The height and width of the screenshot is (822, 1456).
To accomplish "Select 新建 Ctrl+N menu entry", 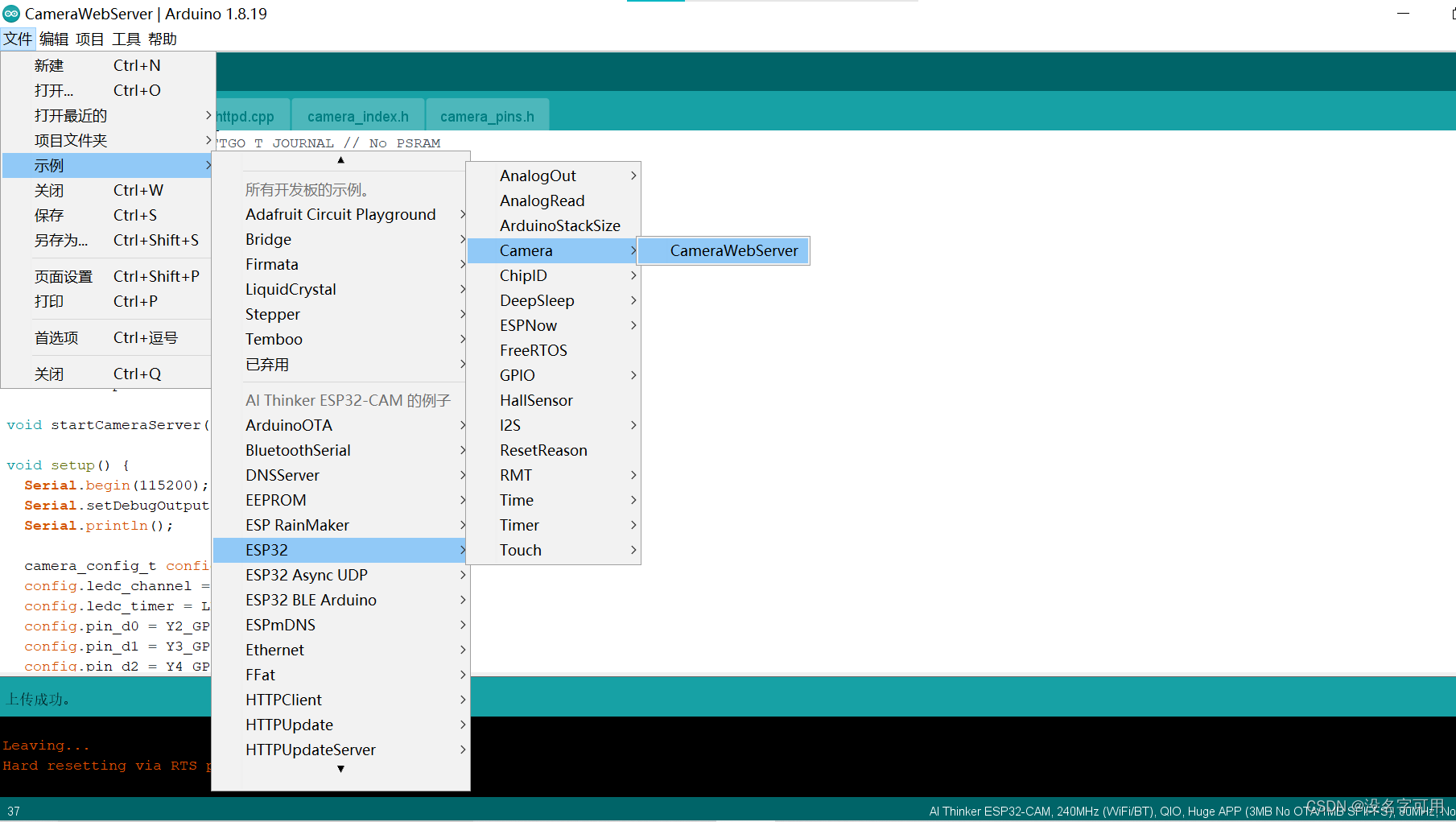I will 108,65.
